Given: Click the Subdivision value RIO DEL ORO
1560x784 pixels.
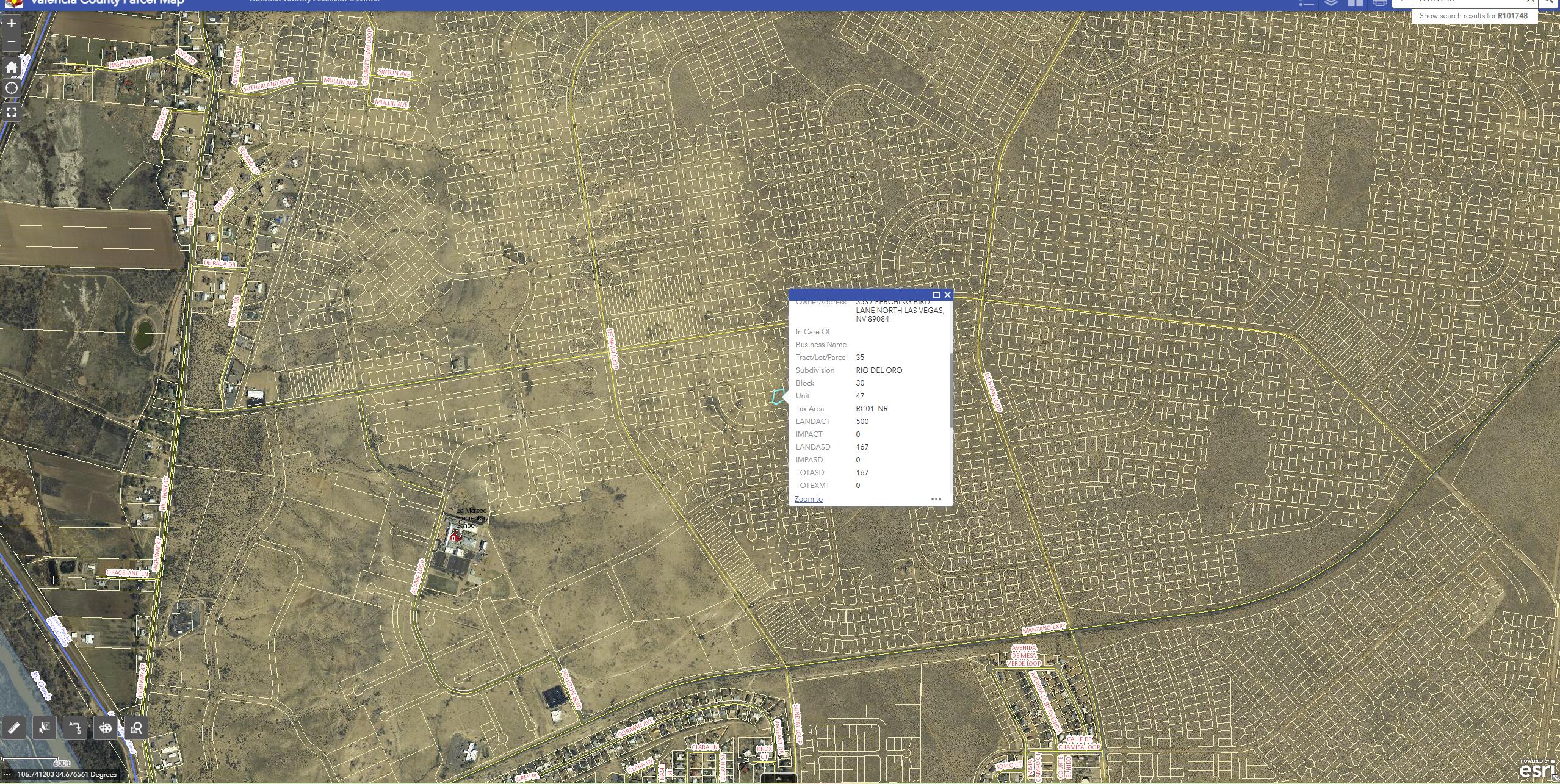Looking at the screenshot, I should coord(879,370).
